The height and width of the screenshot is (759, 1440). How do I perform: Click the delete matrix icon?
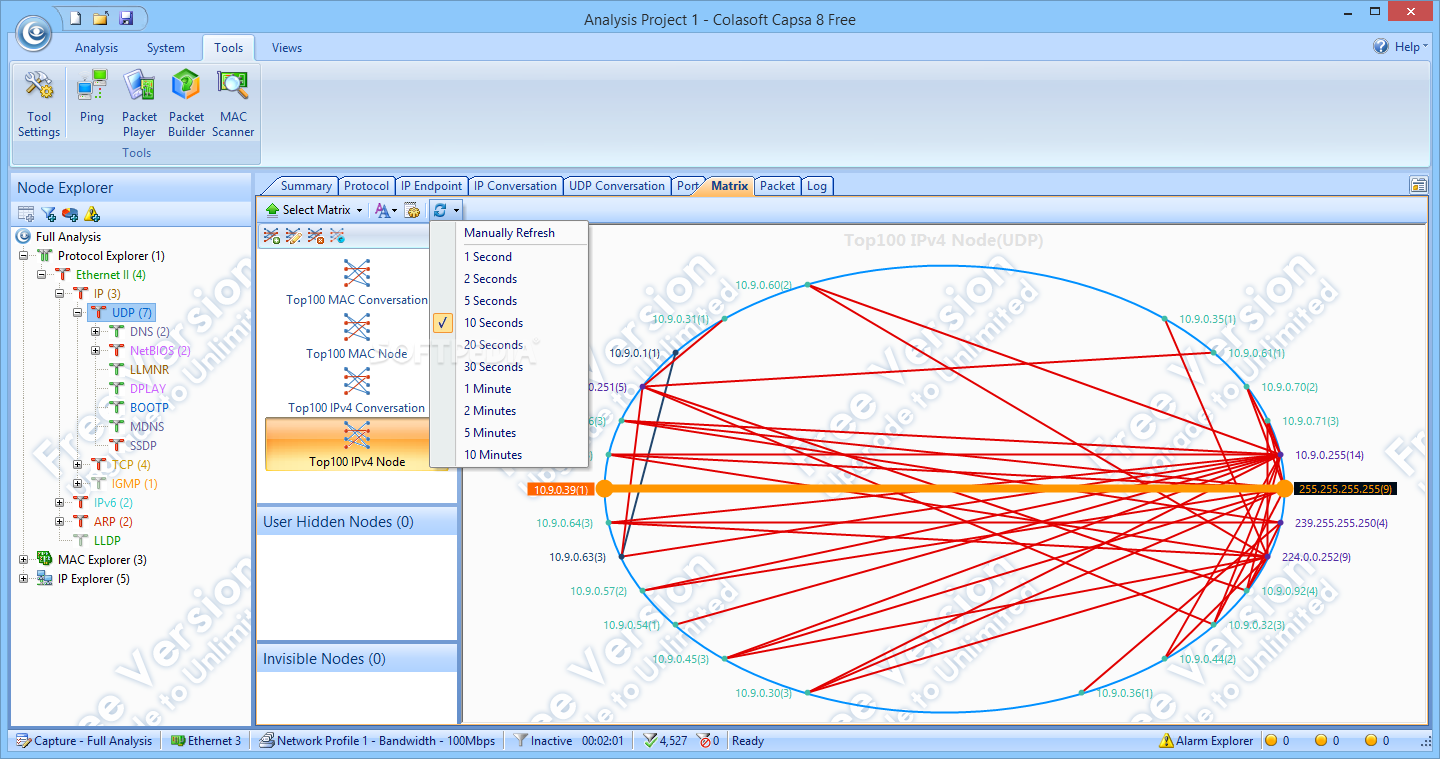[x=315, y=236]
